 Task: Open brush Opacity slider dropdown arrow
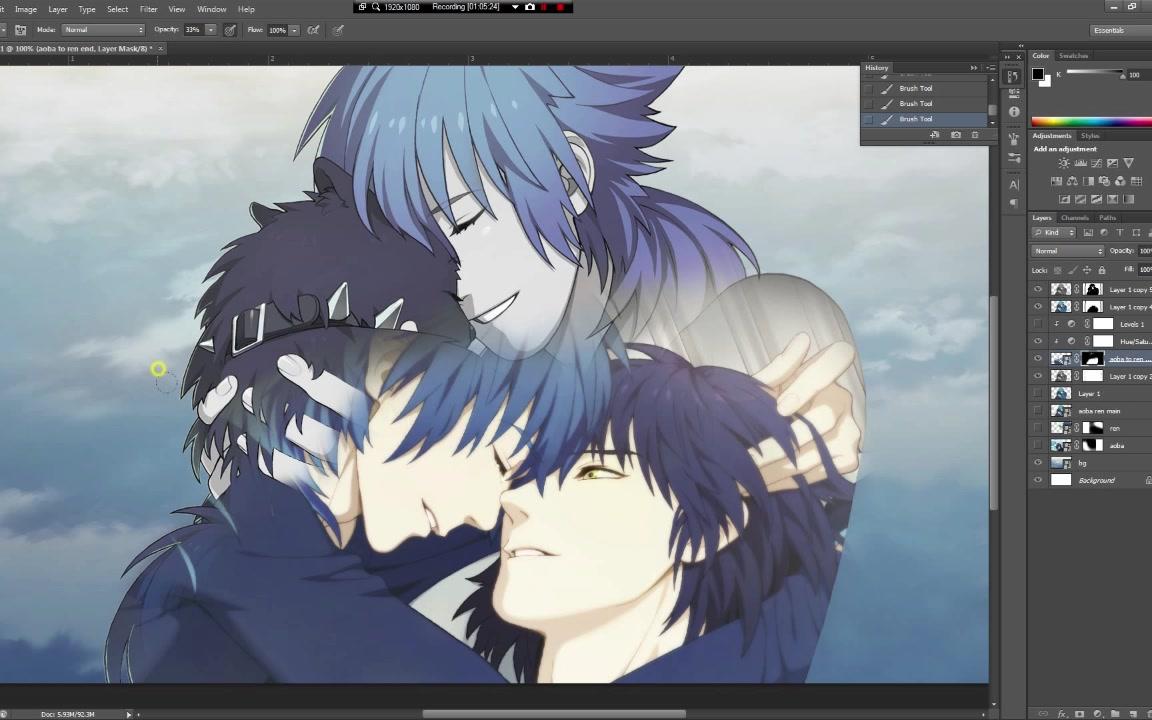tap(211, 30)
